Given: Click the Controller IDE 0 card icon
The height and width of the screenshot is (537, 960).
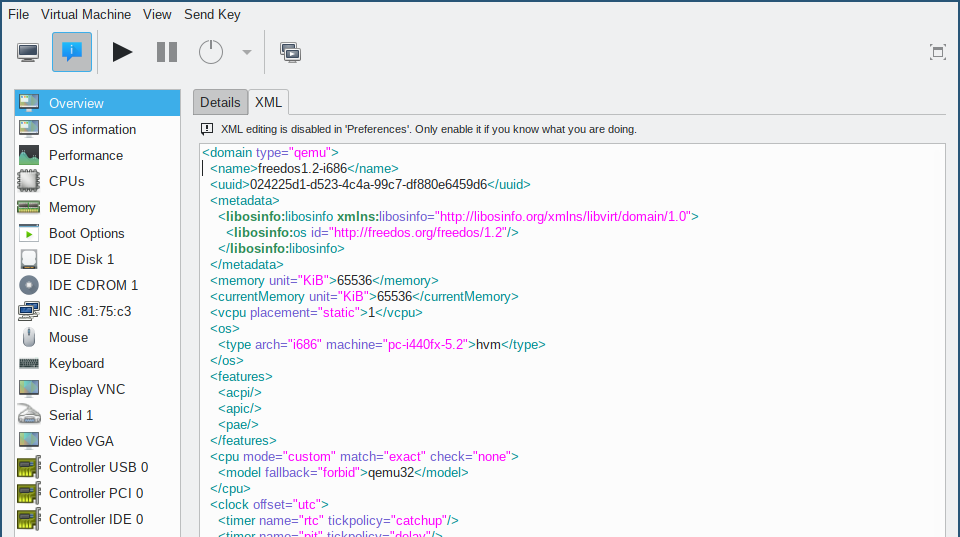Looking at the screenshot, I should pyautogui.click(x=29, y=519).
